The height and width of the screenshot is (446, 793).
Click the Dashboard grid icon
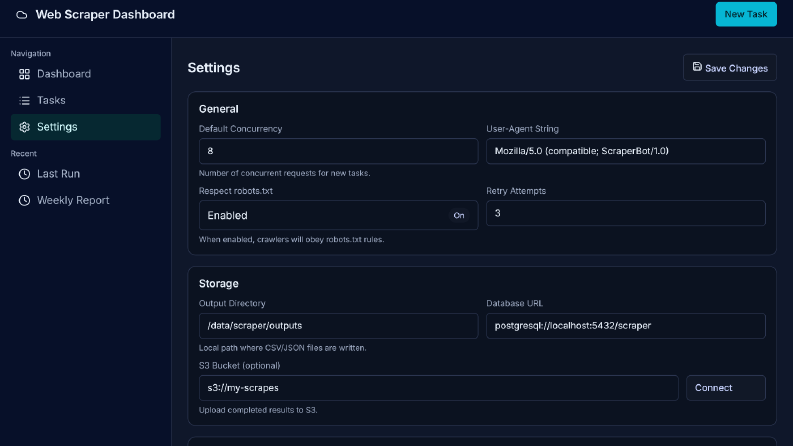pyautogui.click(x=24, y=74)
